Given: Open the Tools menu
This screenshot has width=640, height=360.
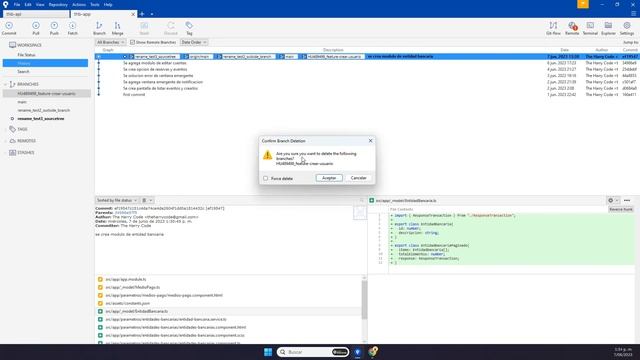Looking at the screenshot, I should [x=95, y=4].
